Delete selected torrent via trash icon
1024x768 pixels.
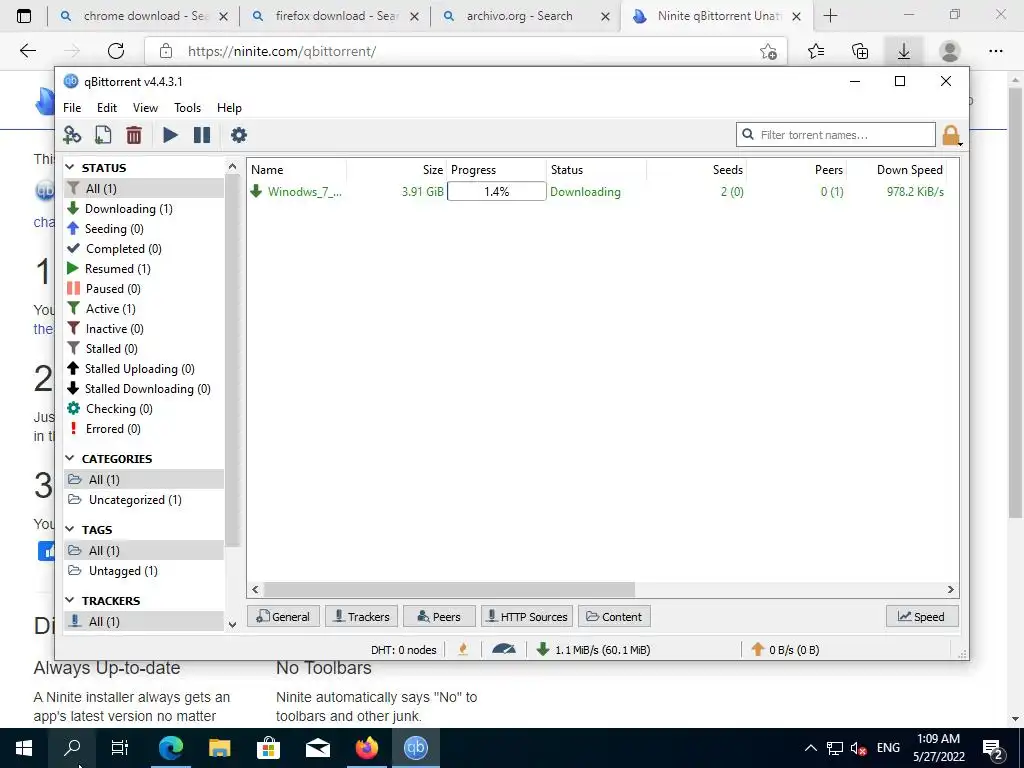pos(134,135)
